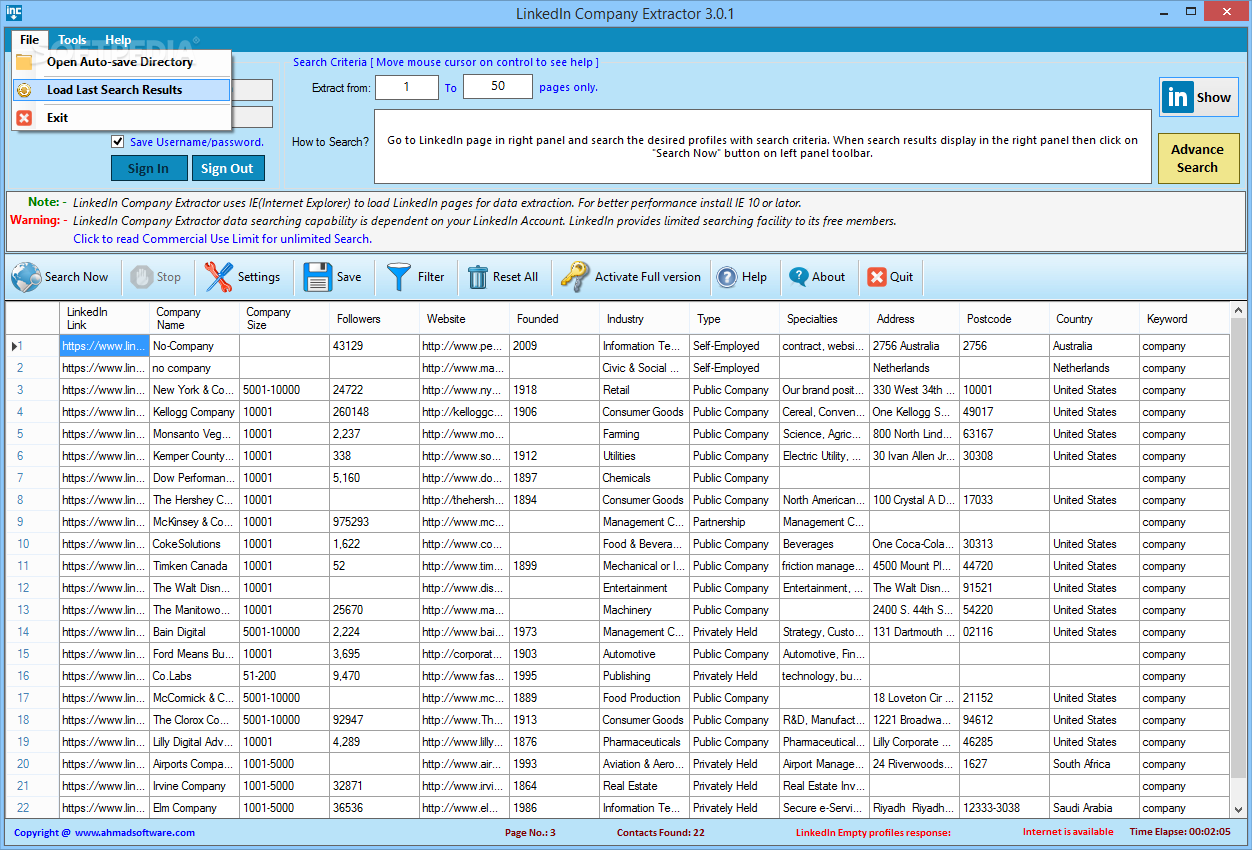
Task: Click the Advance Search button
Action: point(1198,158)
